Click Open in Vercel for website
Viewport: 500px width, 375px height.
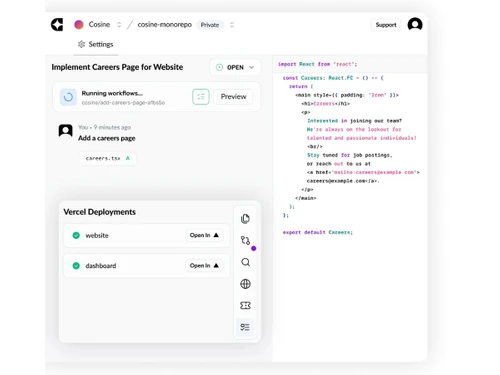coord(204,235)
